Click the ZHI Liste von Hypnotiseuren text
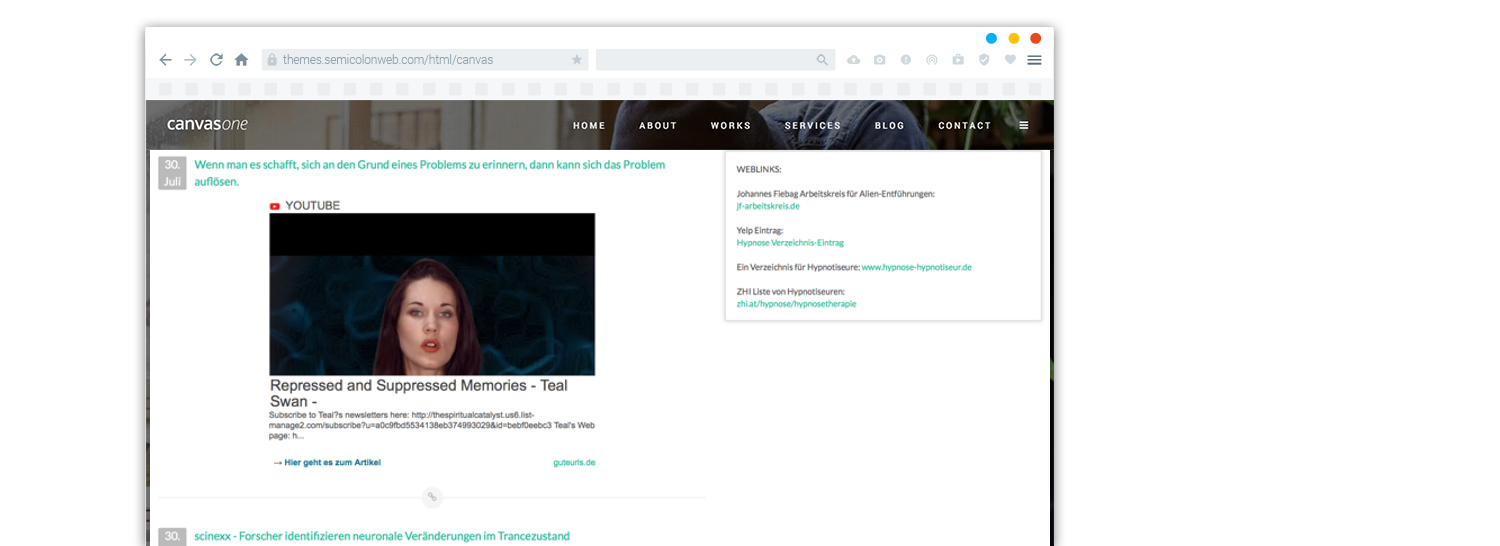Screen dimensions: 1500x546 click(790, 291)
